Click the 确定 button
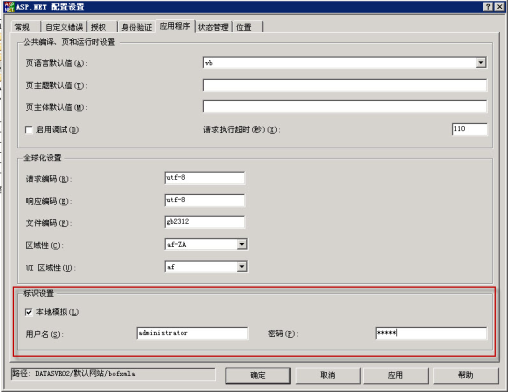Screen dimensions: 508x392 [x=258, y=376]
